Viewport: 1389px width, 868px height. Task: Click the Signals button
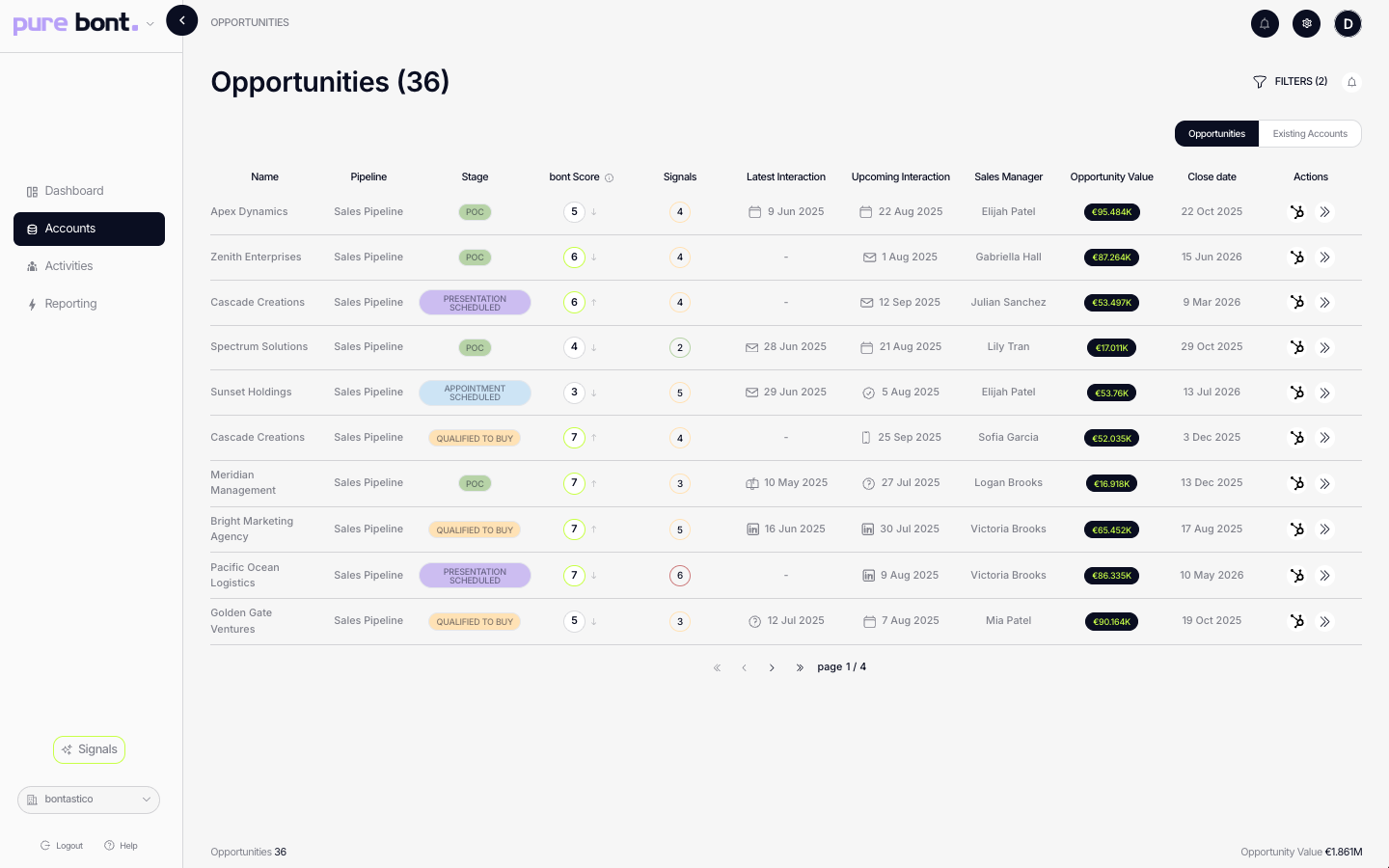(89, 749)
